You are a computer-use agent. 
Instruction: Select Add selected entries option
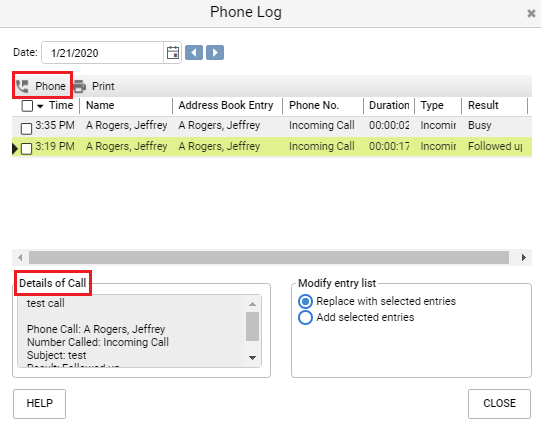point(305,317)
